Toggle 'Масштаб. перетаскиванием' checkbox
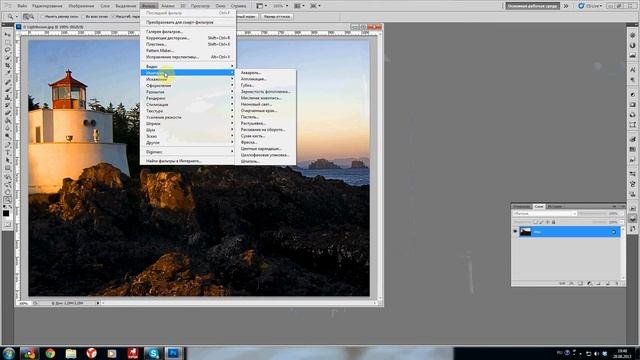The height and width of the screenshot is (360, 640). pyautogui.click(x=113, y=17)
